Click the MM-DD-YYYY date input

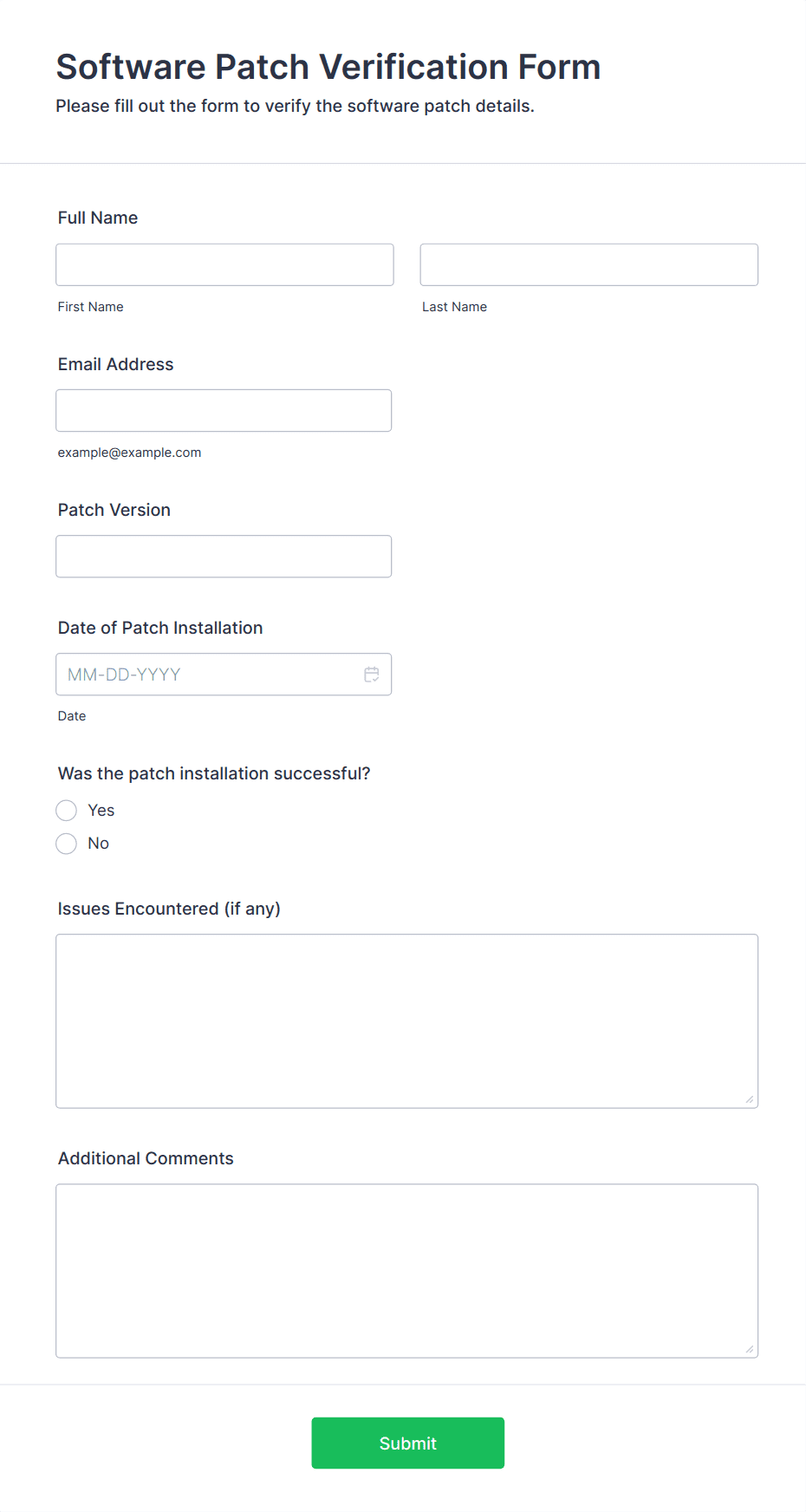click(208, 675)
